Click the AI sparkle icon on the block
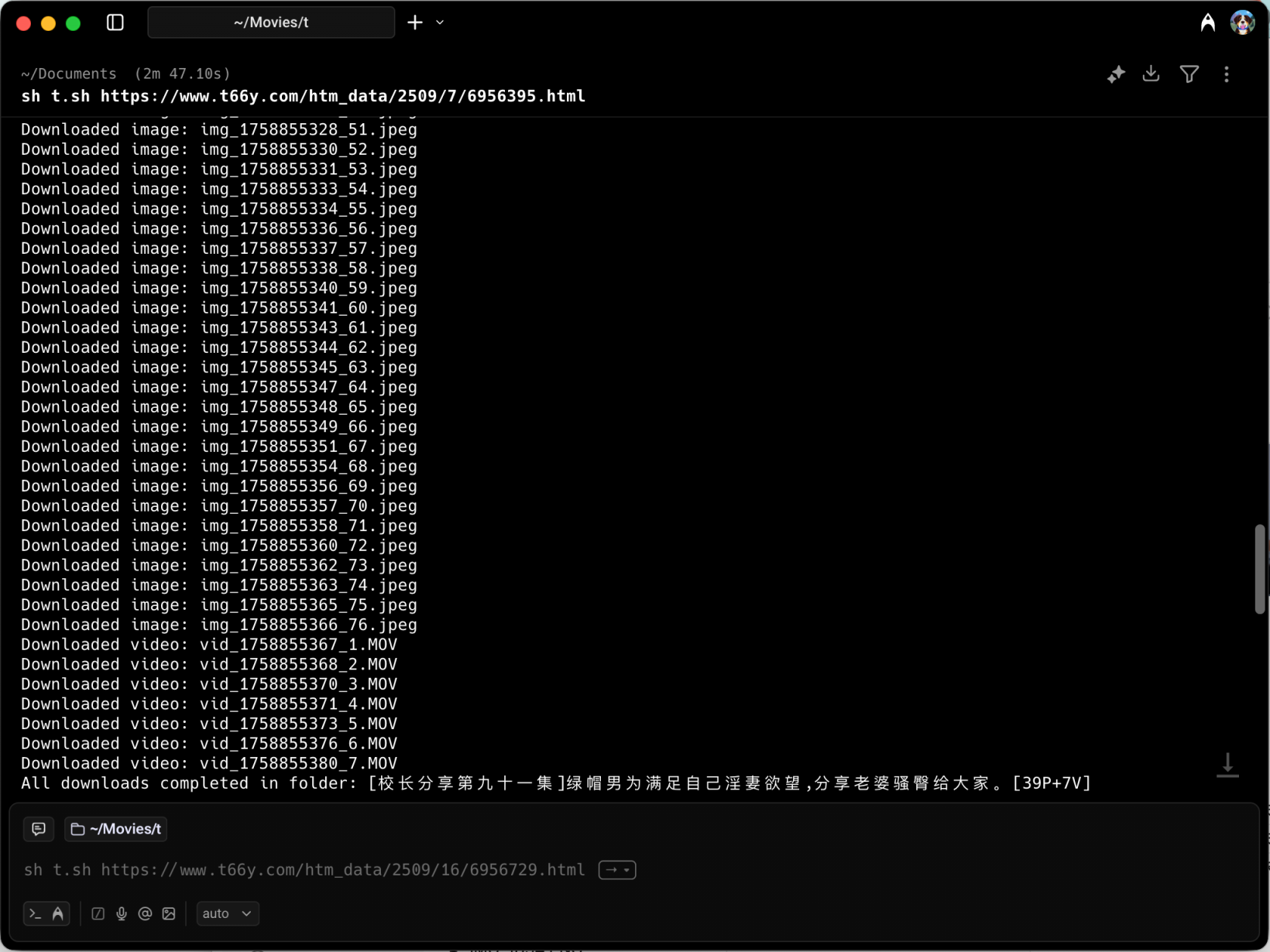Screen dimensions: 1270x952 point(1115,74)
